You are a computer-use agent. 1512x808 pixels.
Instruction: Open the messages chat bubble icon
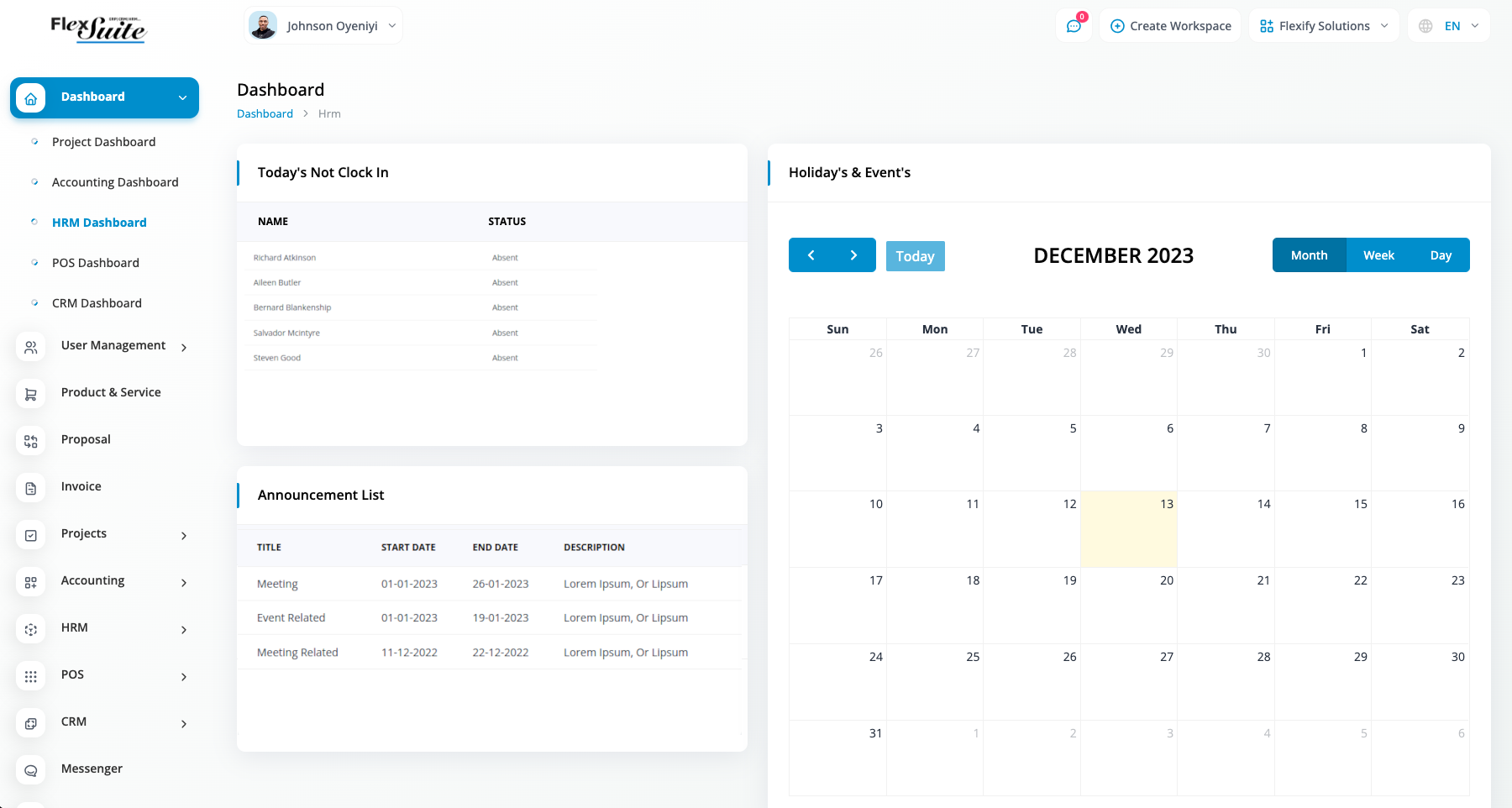1074,26
